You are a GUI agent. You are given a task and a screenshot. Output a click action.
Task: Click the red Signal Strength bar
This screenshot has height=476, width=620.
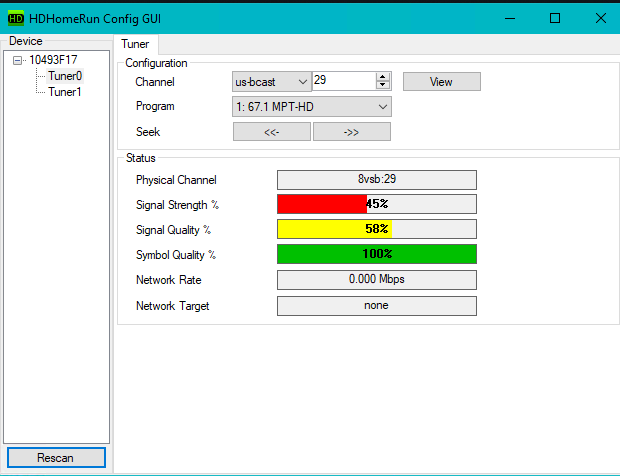point(377,204)
